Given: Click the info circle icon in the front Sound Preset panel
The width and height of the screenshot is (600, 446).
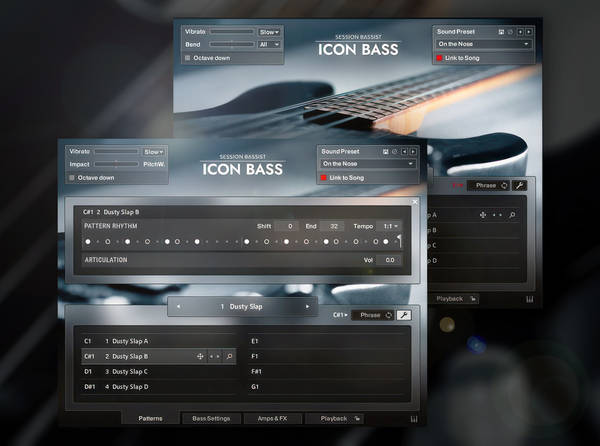Looking at the screenshot, I should click(x=395, y=152).
